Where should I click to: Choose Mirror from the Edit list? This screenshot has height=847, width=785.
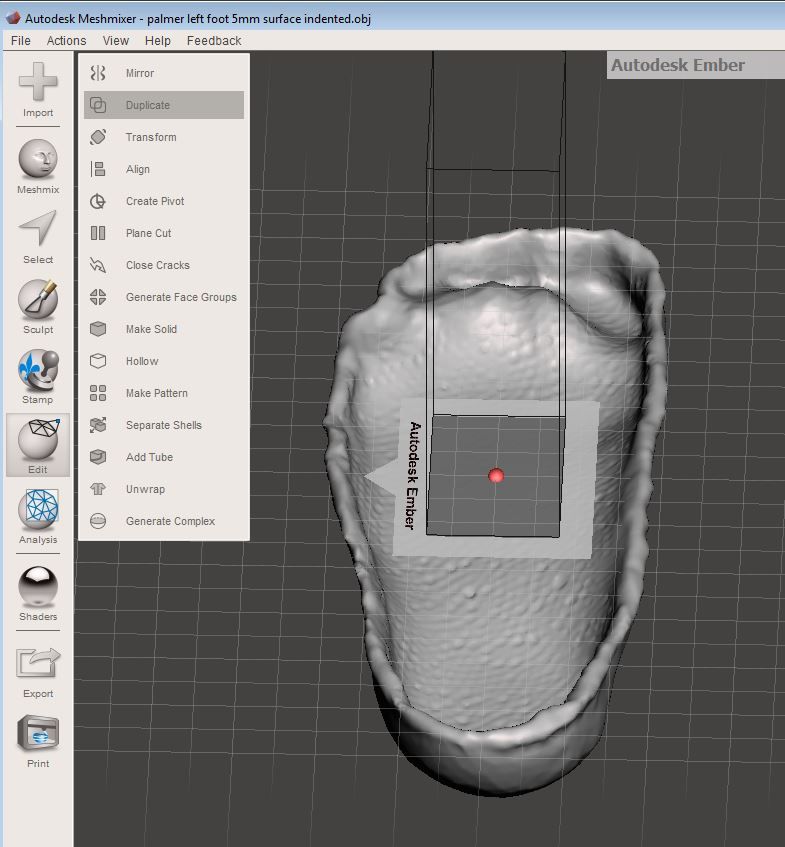point(164,73)
